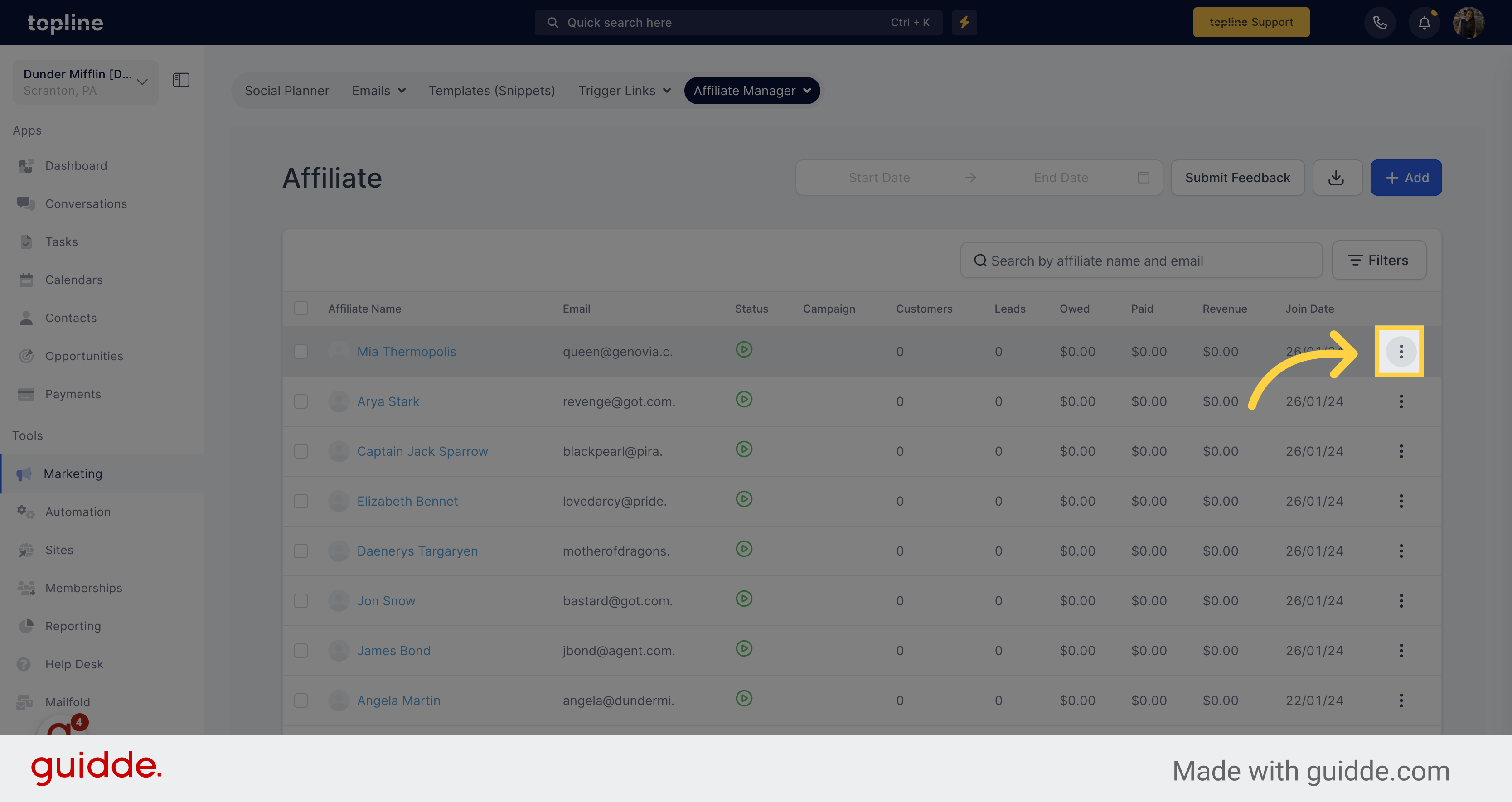Viewport: 1512px width, 802px height.
Task: Open the Angela Martin affiliate link
Action: click(398, 701)
